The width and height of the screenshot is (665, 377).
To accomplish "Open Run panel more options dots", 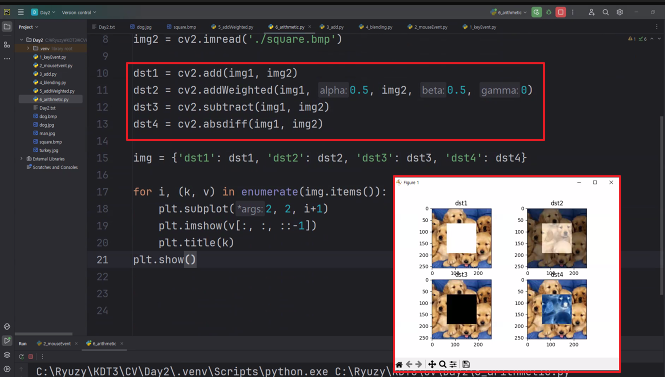I will (x=42, y=357).
